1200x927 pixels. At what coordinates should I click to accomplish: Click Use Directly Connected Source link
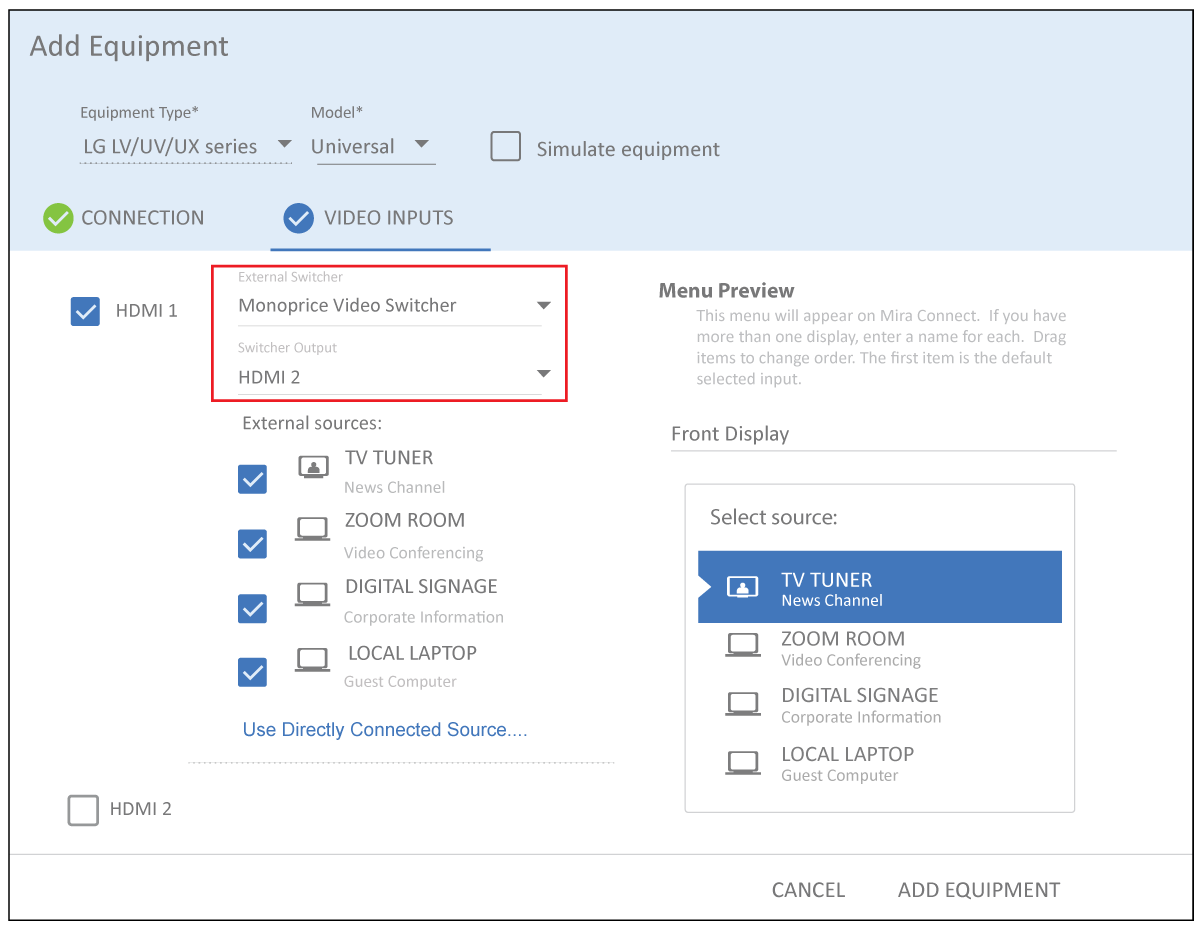tap(385, 730)
